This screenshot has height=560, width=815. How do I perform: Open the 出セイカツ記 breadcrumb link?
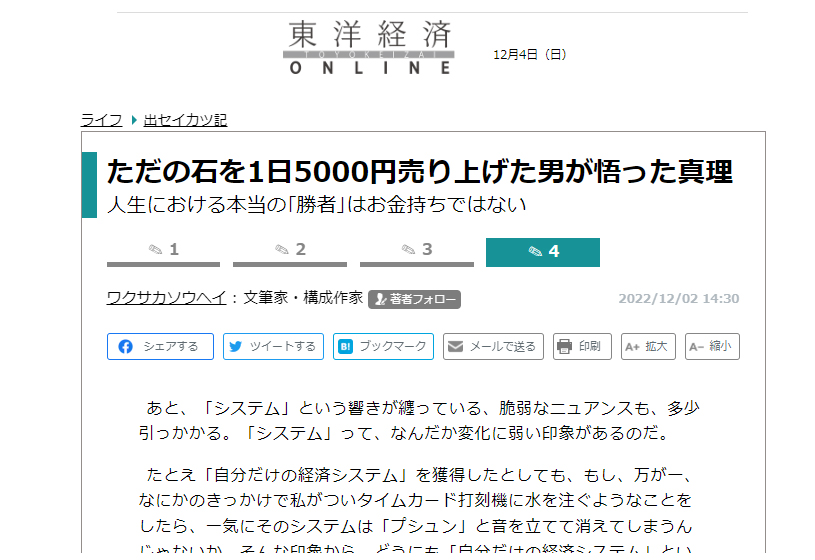click(185, 120)
